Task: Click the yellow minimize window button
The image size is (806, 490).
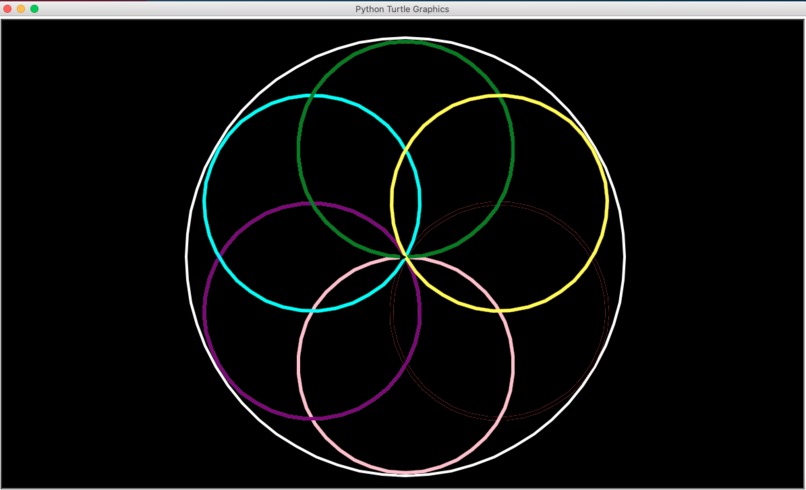Action: [x=21, y=9]
